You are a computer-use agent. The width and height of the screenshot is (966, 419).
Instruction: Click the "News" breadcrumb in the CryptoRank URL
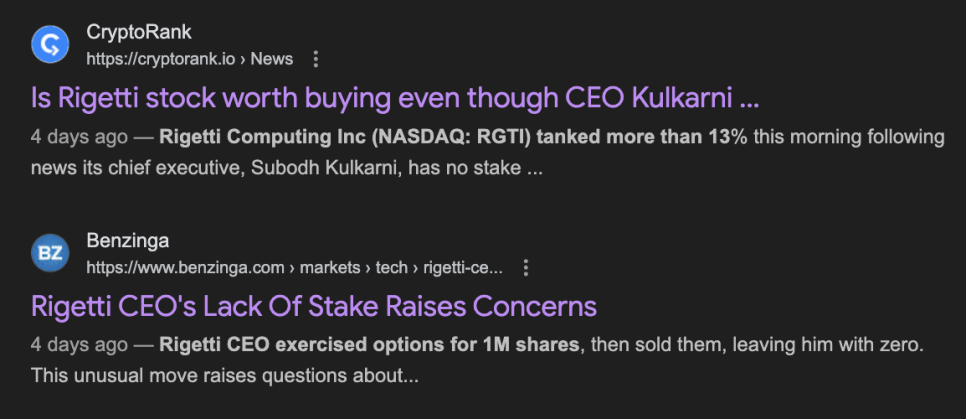[271, 59]
